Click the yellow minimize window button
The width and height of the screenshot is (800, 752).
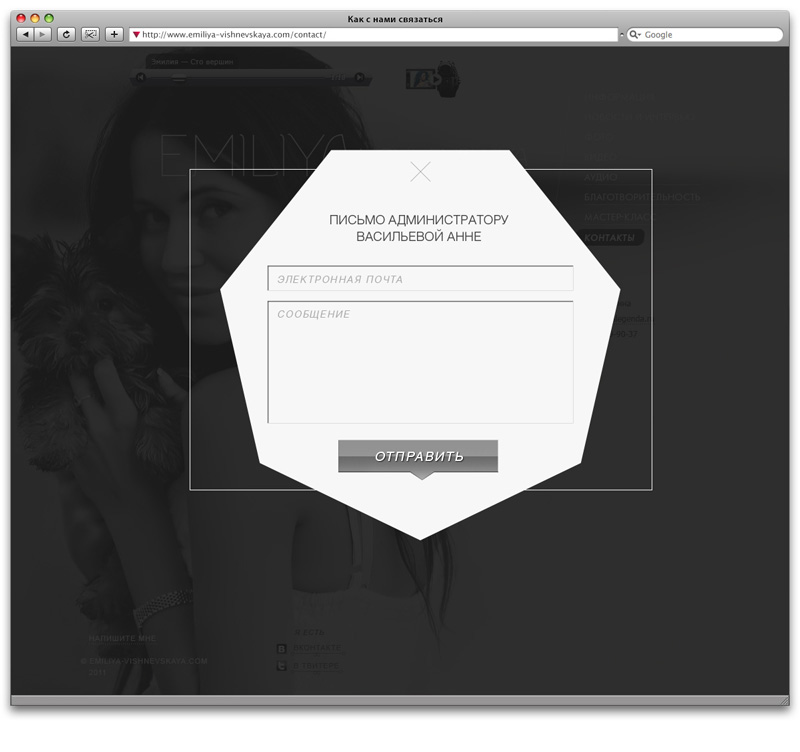pos(35,18)
